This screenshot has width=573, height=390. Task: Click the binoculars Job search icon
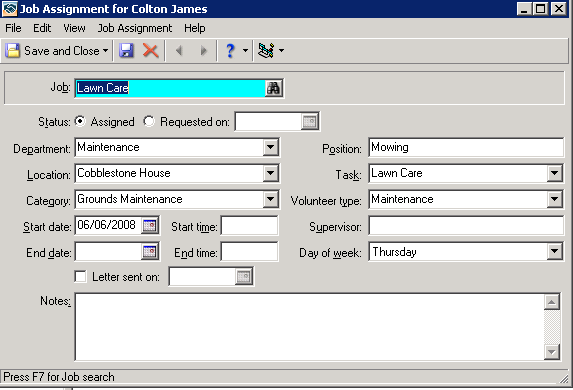pyautogui.click(x=273, y=88)
